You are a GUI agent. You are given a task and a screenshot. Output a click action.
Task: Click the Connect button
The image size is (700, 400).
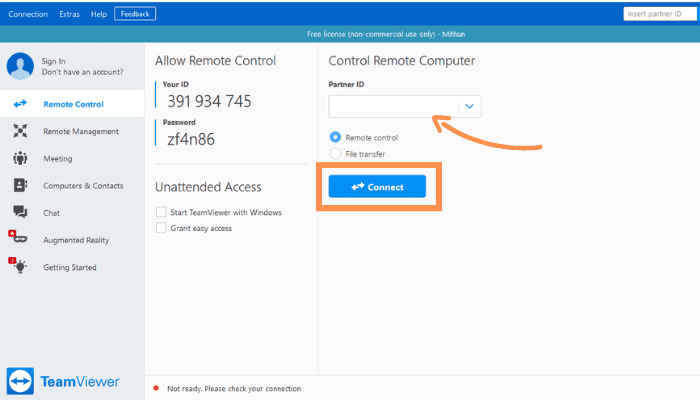[377, 186]
